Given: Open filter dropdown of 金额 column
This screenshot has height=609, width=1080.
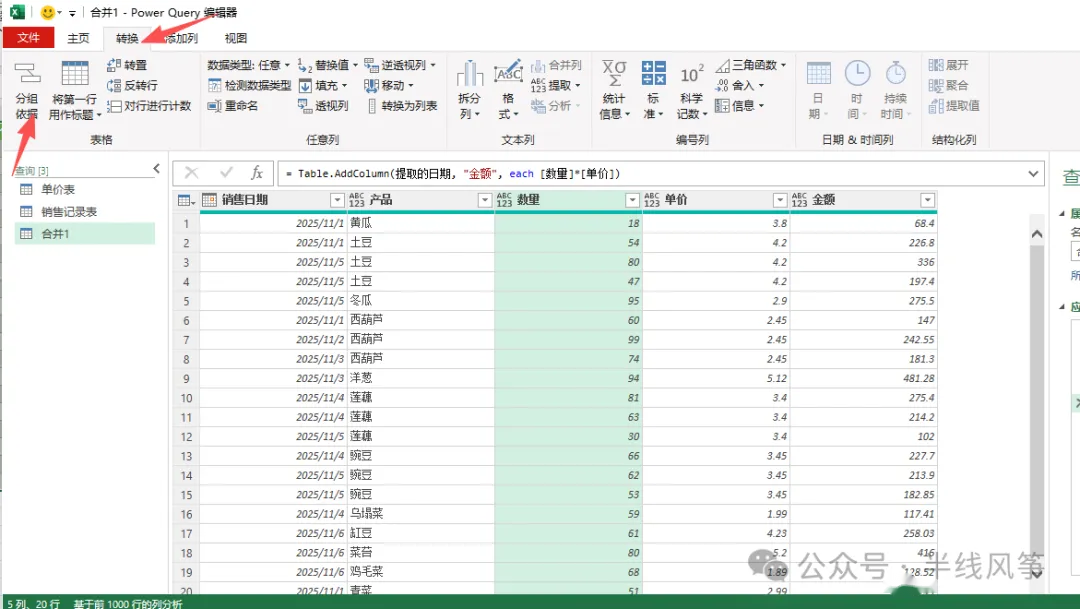Looking at the screenshot, I should point(927,200).
